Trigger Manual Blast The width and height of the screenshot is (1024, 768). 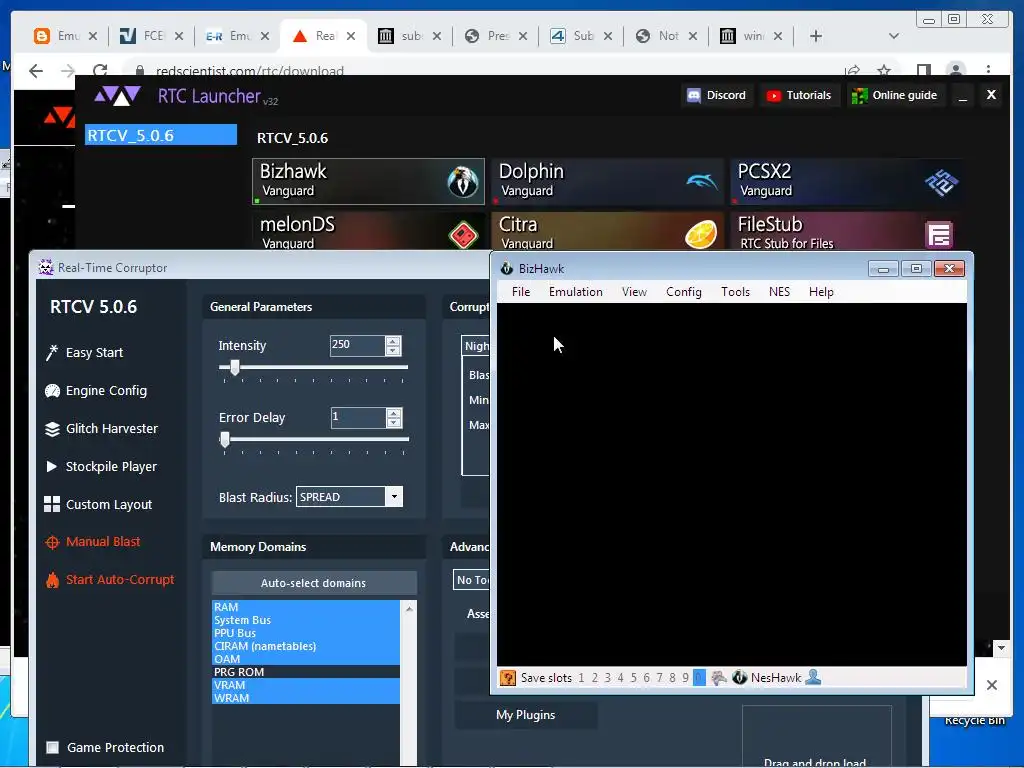[x=92, y=541]
